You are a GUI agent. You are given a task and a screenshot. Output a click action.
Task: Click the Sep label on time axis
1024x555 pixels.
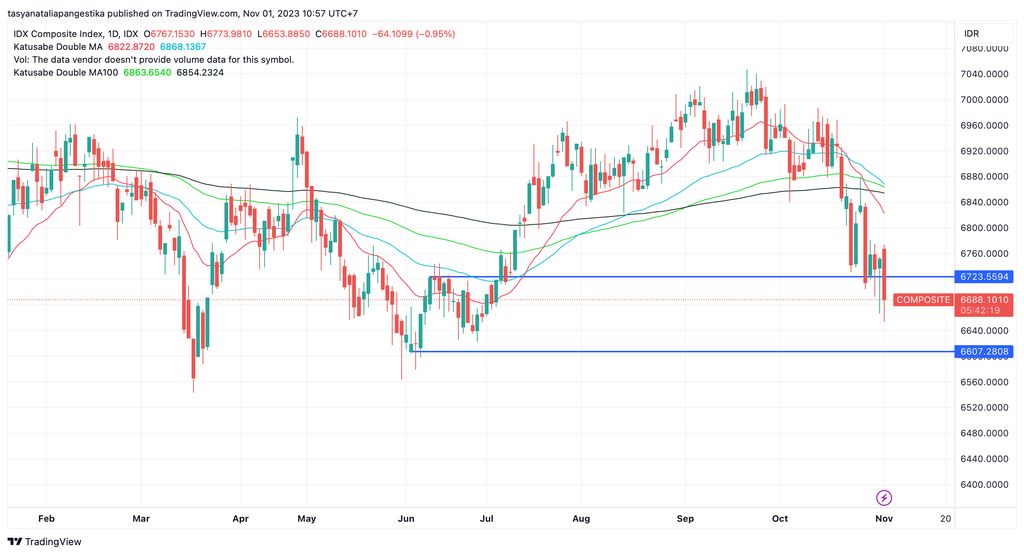click(685, 518)
